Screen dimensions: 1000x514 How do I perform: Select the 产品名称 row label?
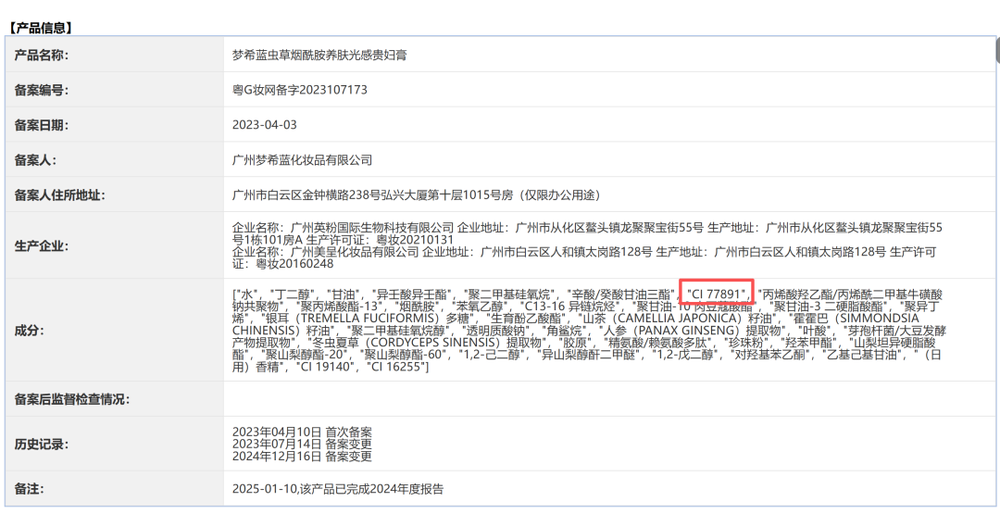[x=41, y=55]
